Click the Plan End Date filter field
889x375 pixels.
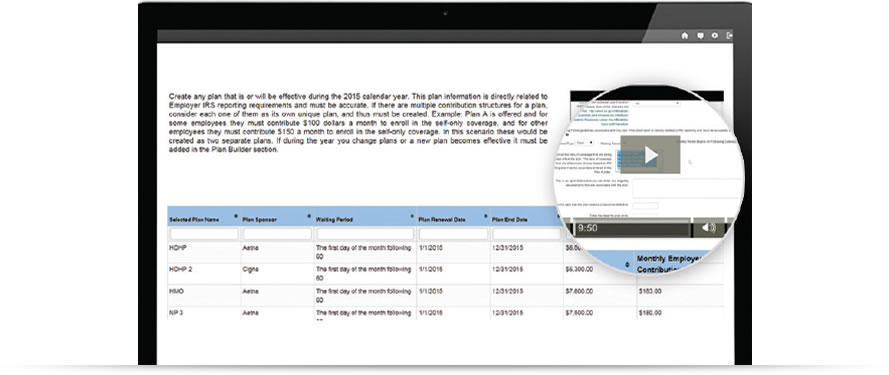(526, 234)
